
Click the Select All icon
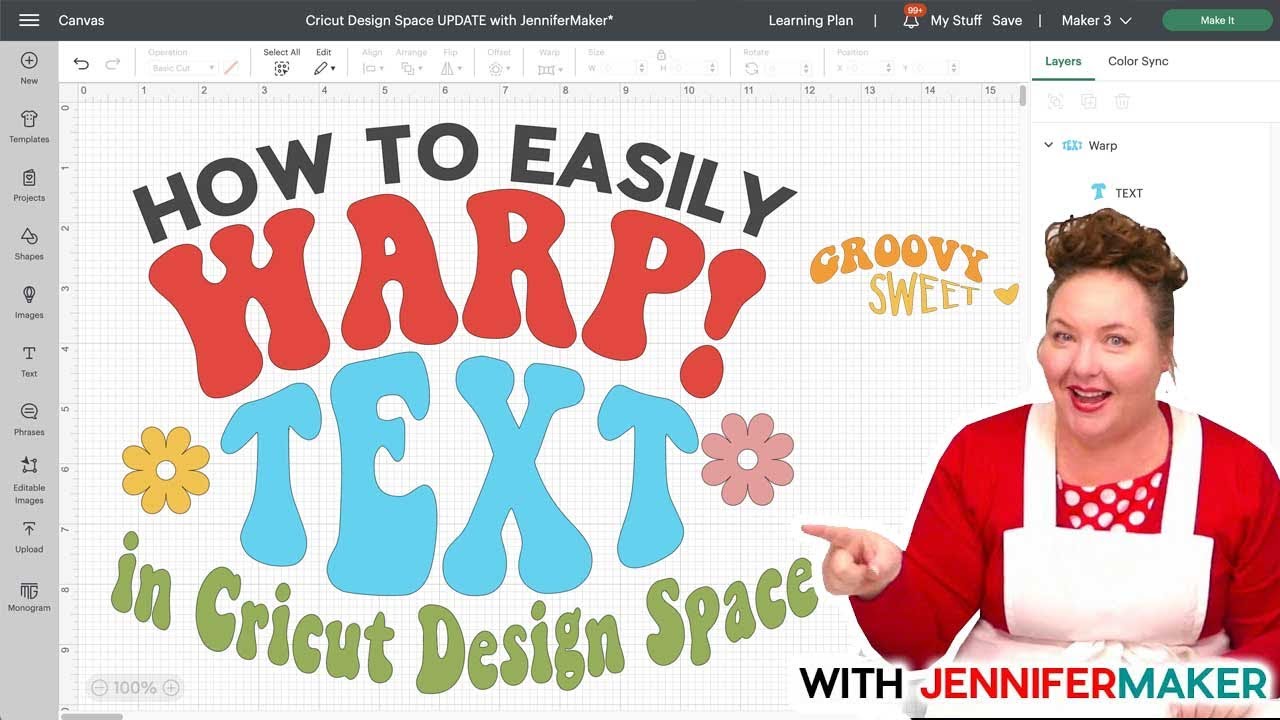pyautogui.click(x=282, y=69)
